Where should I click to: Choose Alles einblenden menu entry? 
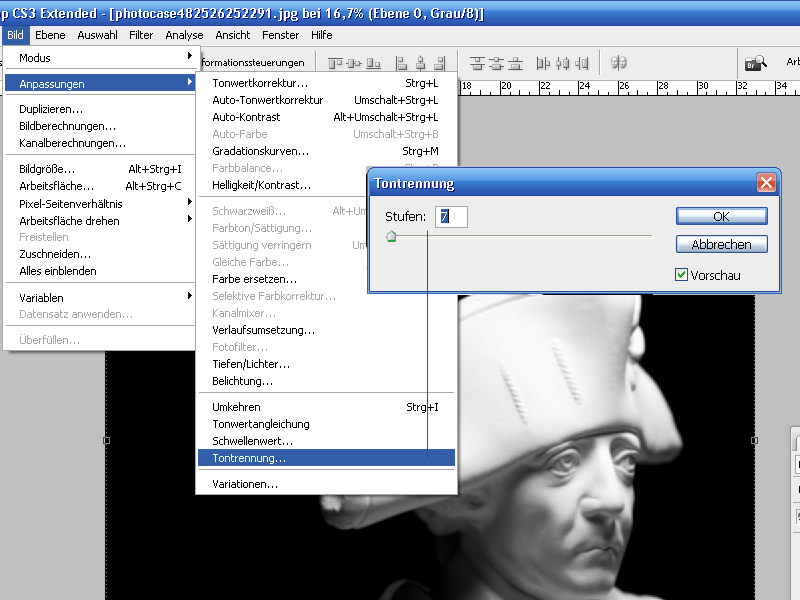pos(99,271)
